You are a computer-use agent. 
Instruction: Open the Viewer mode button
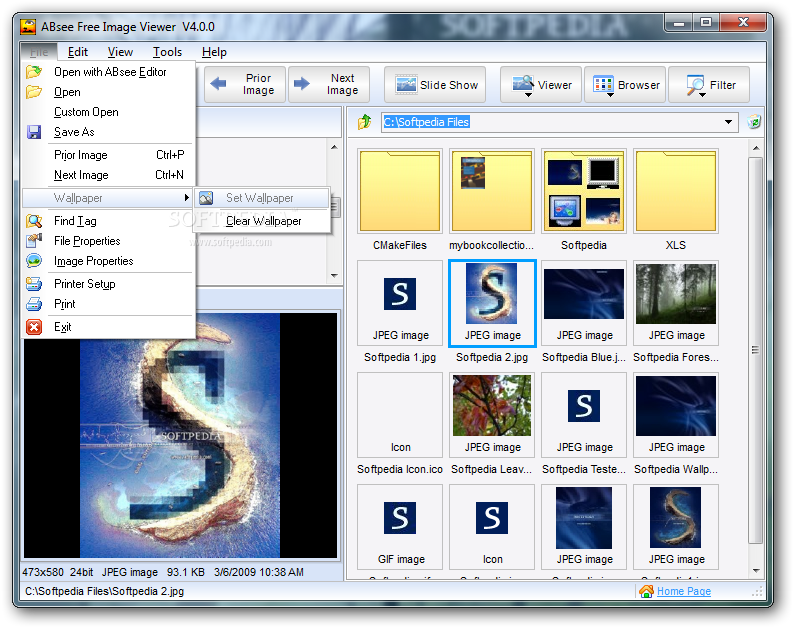point(541,85)
